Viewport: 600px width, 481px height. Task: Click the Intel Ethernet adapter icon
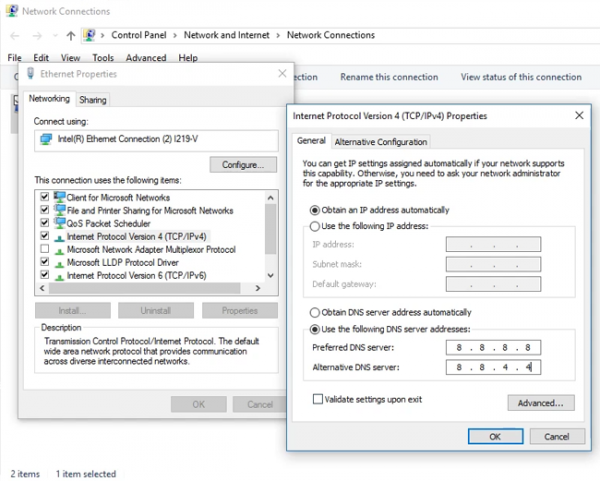(46, 139)
